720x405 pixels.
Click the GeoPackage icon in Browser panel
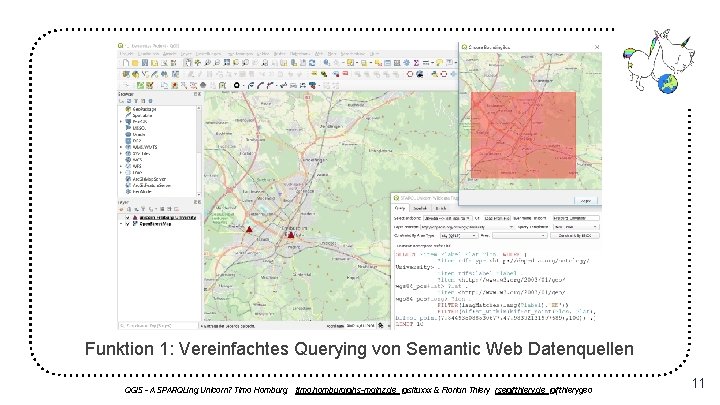[x=128, y=109]
